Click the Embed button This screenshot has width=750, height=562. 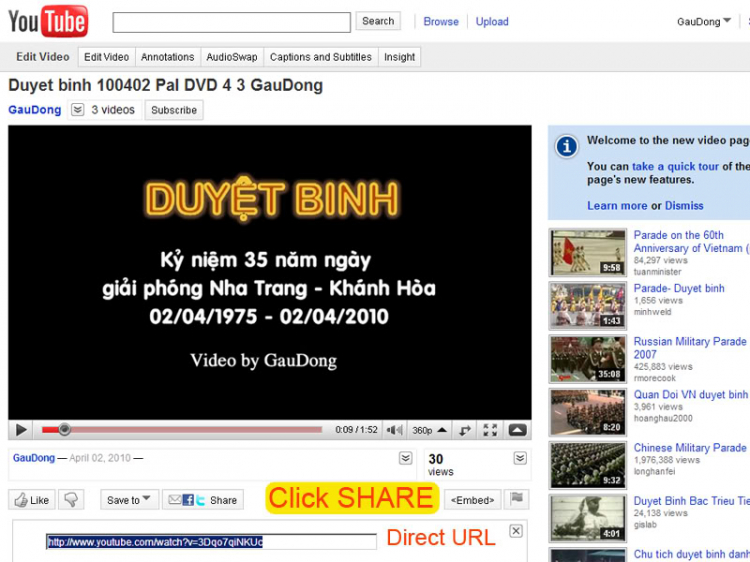coord(473,500)
